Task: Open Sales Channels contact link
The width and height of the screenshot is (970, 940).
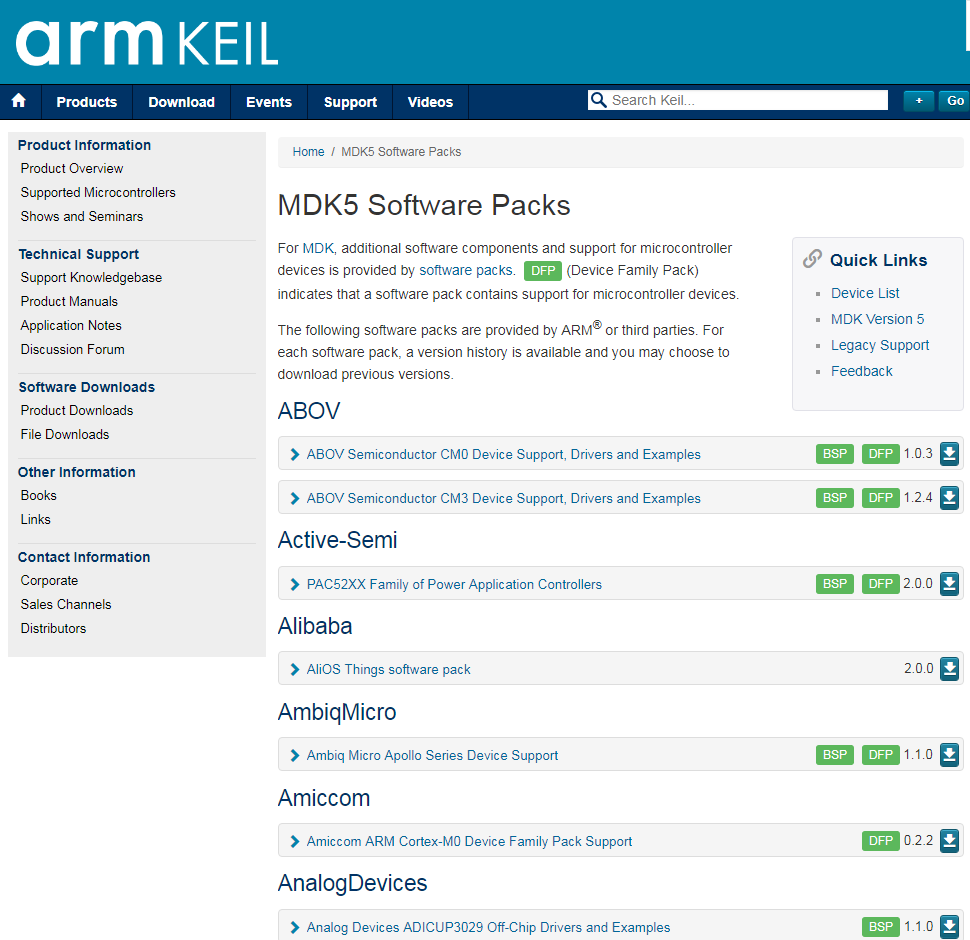Action: coord(66,604)
